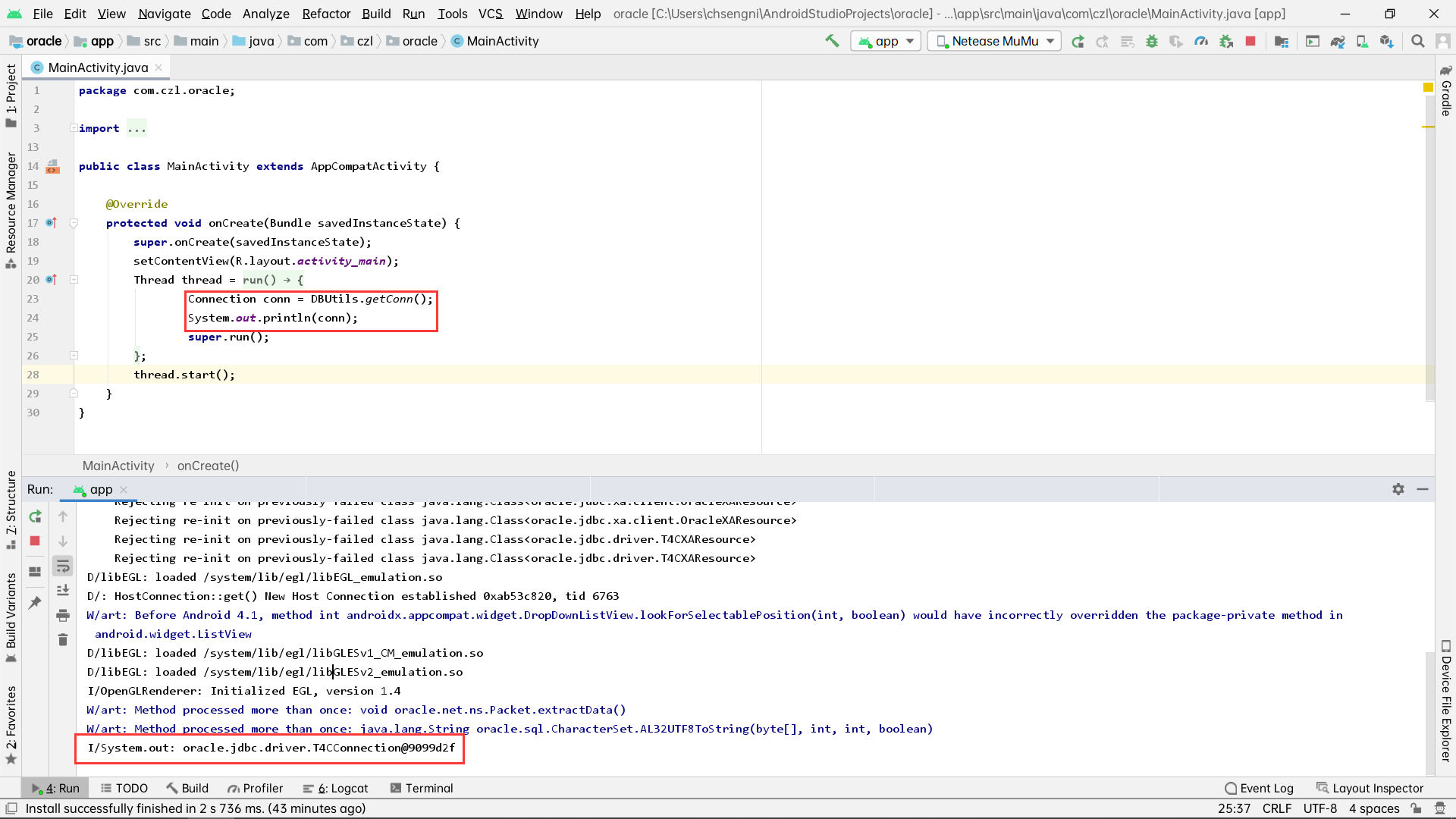The height and width of the screenshot is (819, 1456).
Task: Click the Debug app bug icon
Action: coord(1151,41)
